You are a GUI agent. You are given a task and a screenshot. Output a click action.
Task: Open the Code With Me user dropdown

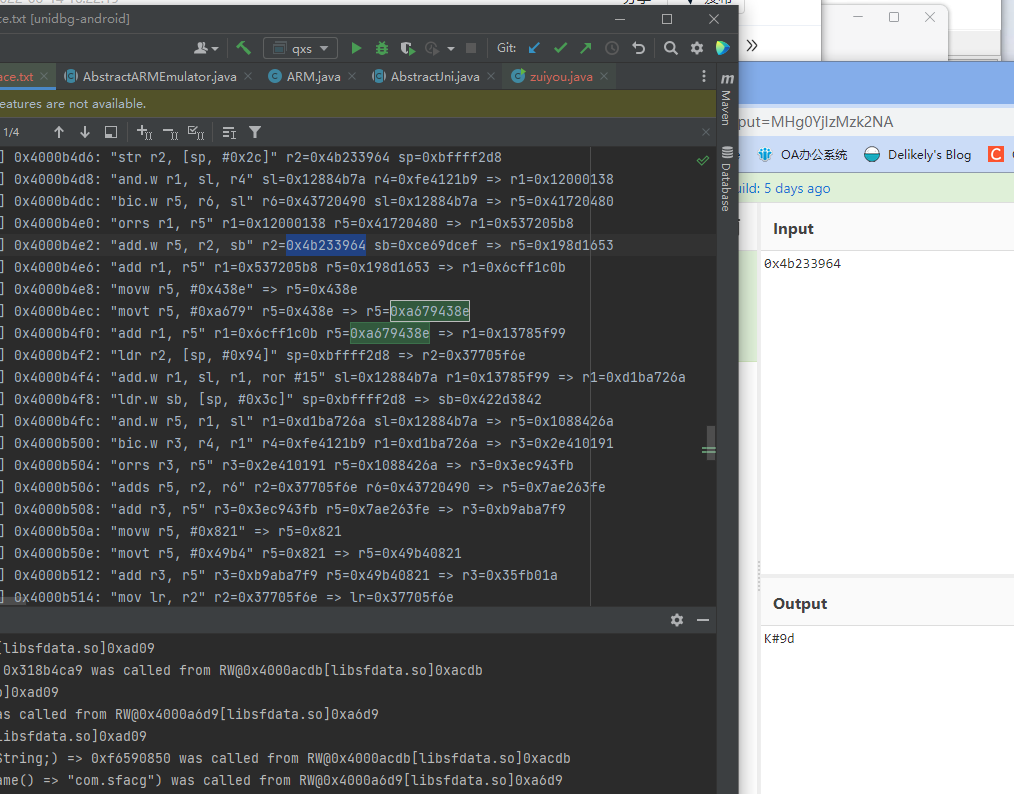pyautogui.click(x=206, y=48)
